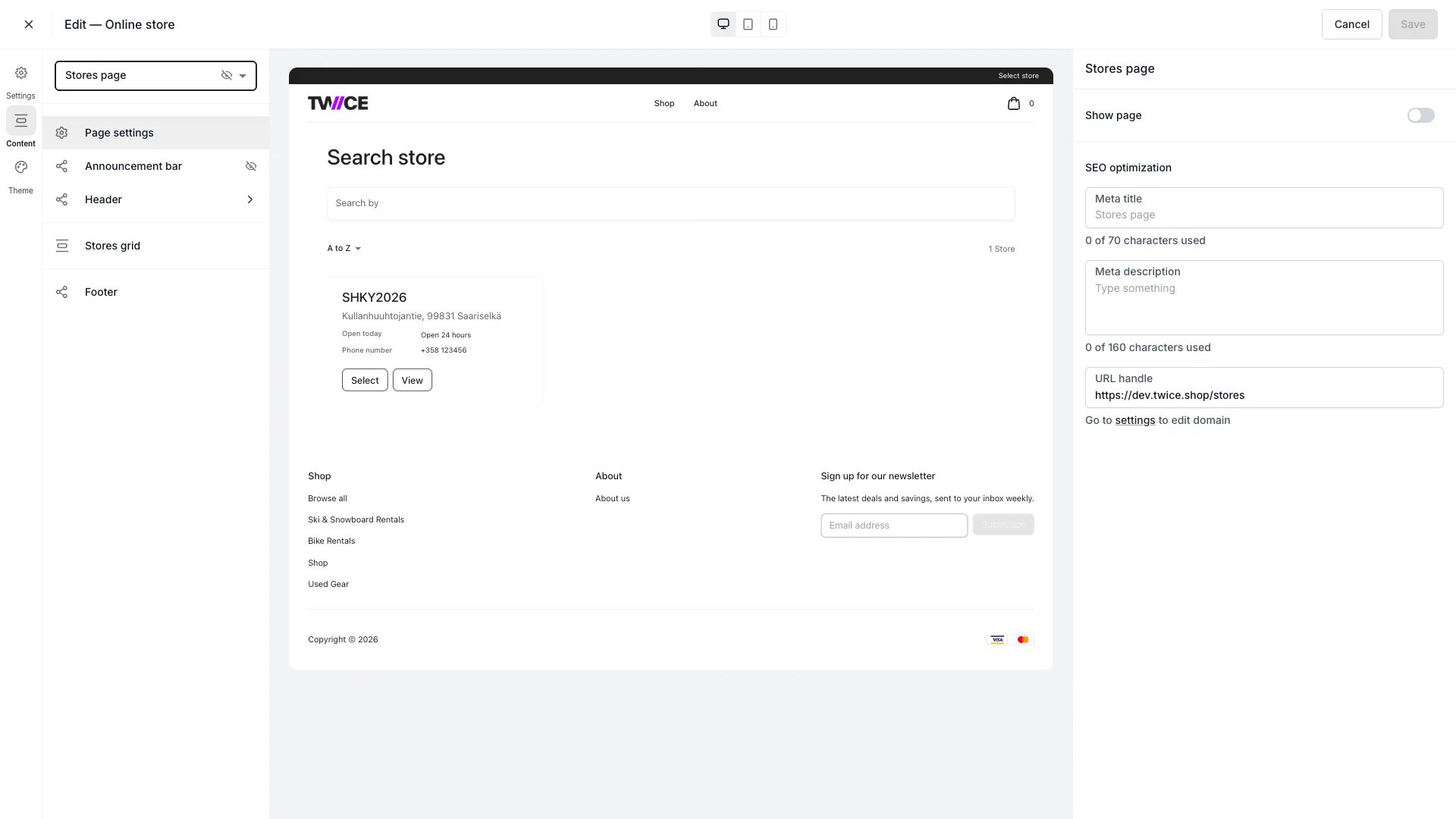Click the Footer share icon
Image resolution: width=1456 pixels, height=819 pixels.
pos(62,292)
